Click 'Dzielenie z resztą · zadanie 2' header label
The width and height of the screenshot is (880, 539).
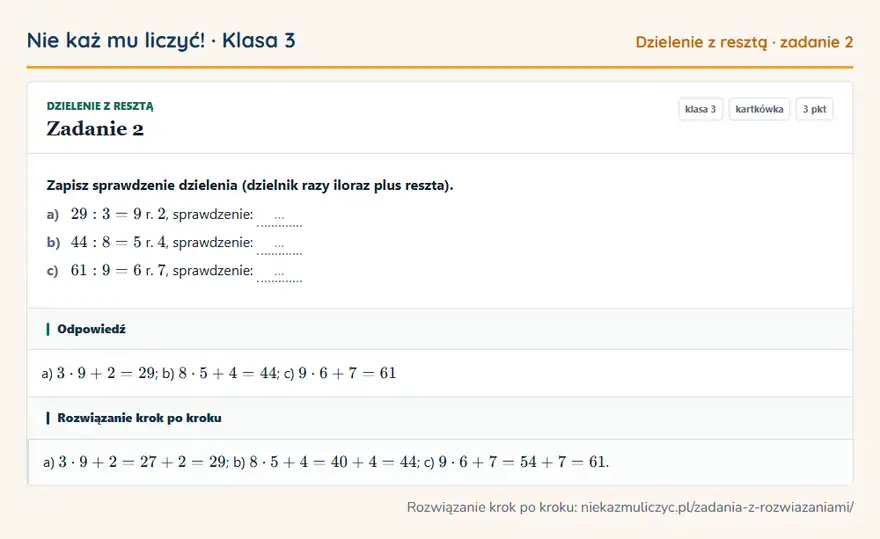744,42
